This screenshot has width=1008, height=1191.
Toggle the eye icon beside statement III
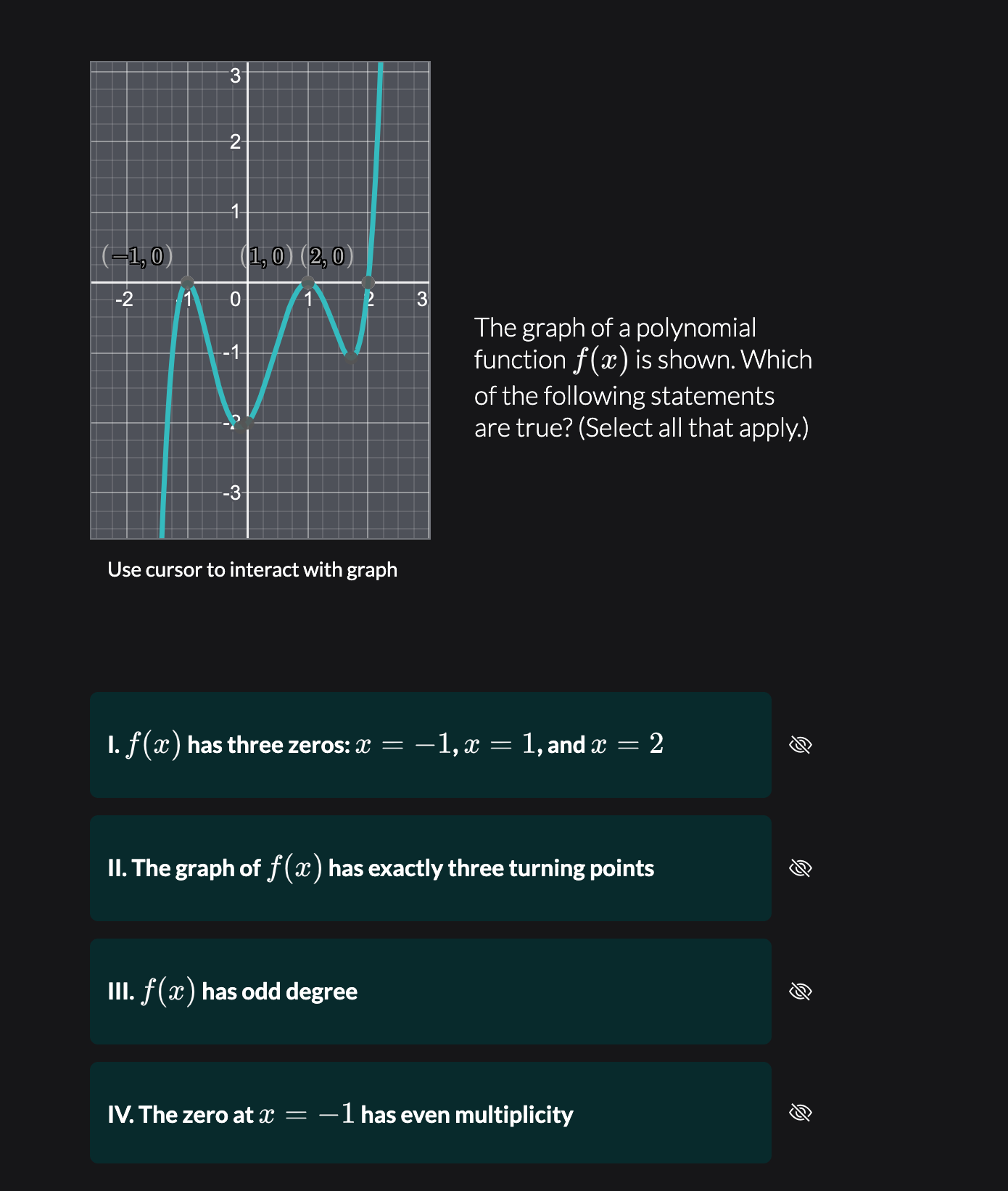pos(802,992)
